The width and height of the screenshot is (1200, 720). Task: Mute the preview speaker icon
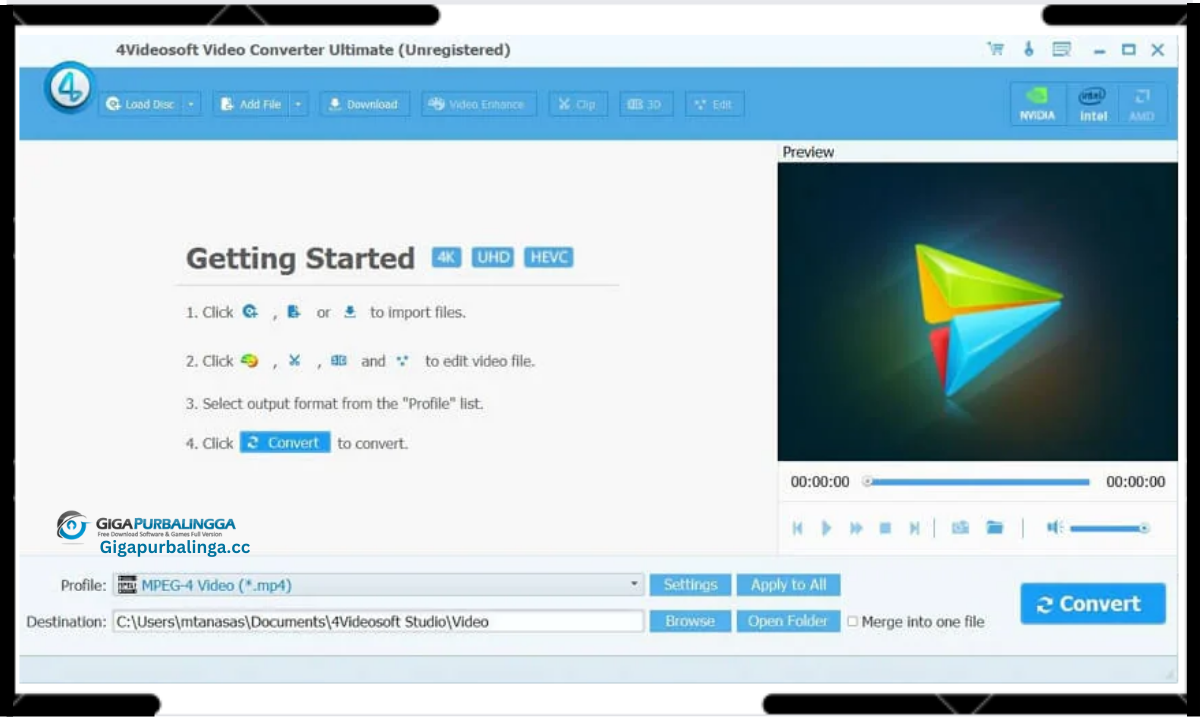(1054, 527)
